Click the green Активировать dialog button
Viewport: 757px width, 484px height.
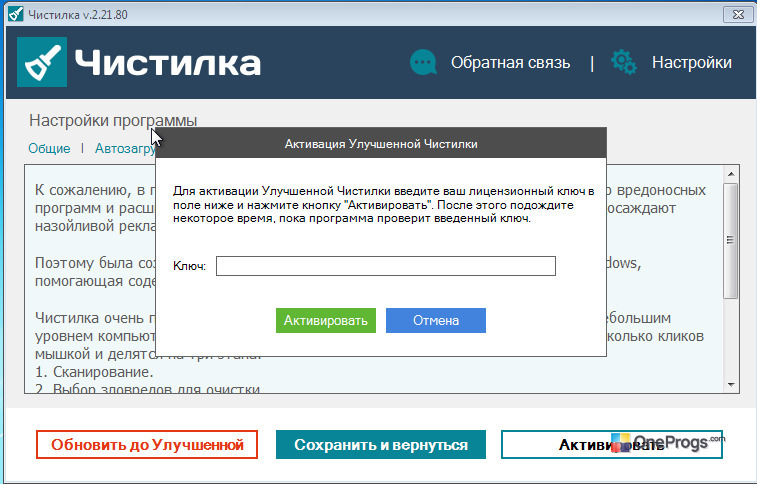[x=326, y=320]
